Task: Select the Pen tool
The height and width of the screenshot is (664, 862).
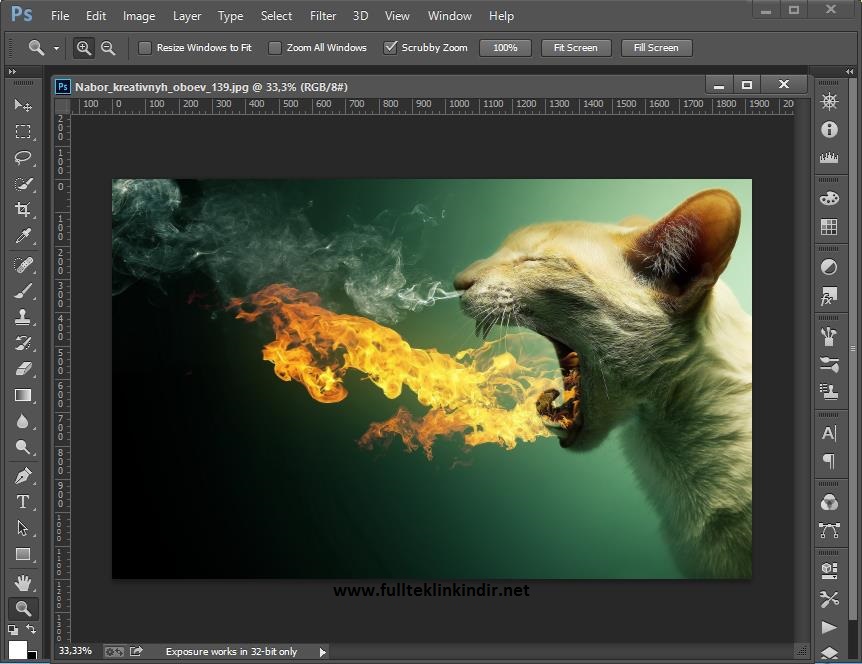Action: click(x=22, y=475)
